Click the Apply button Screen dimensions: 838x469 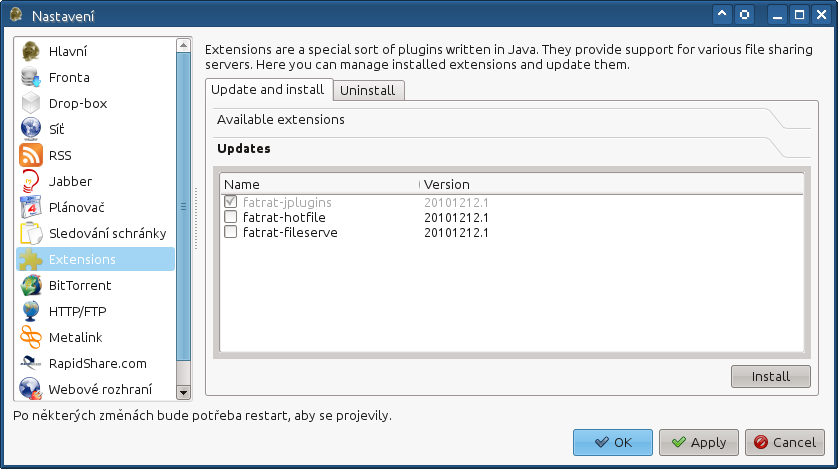click(699, 442)
